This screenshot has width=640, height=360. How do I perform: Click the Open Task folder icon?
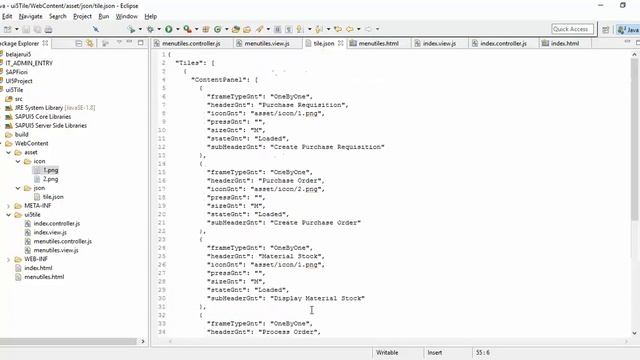tap(247, 29)
